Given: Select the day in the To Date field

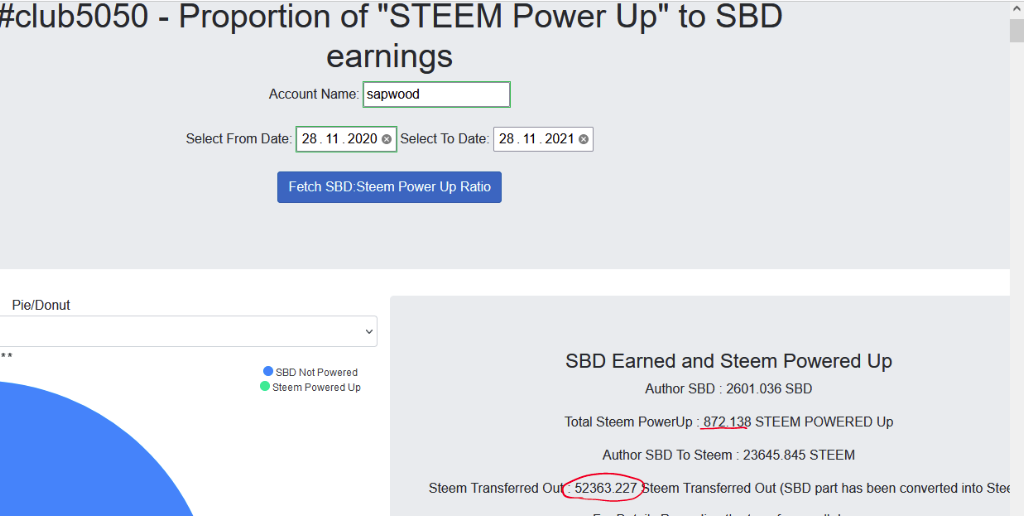Looking at the screenshot, I should [506, 139].
